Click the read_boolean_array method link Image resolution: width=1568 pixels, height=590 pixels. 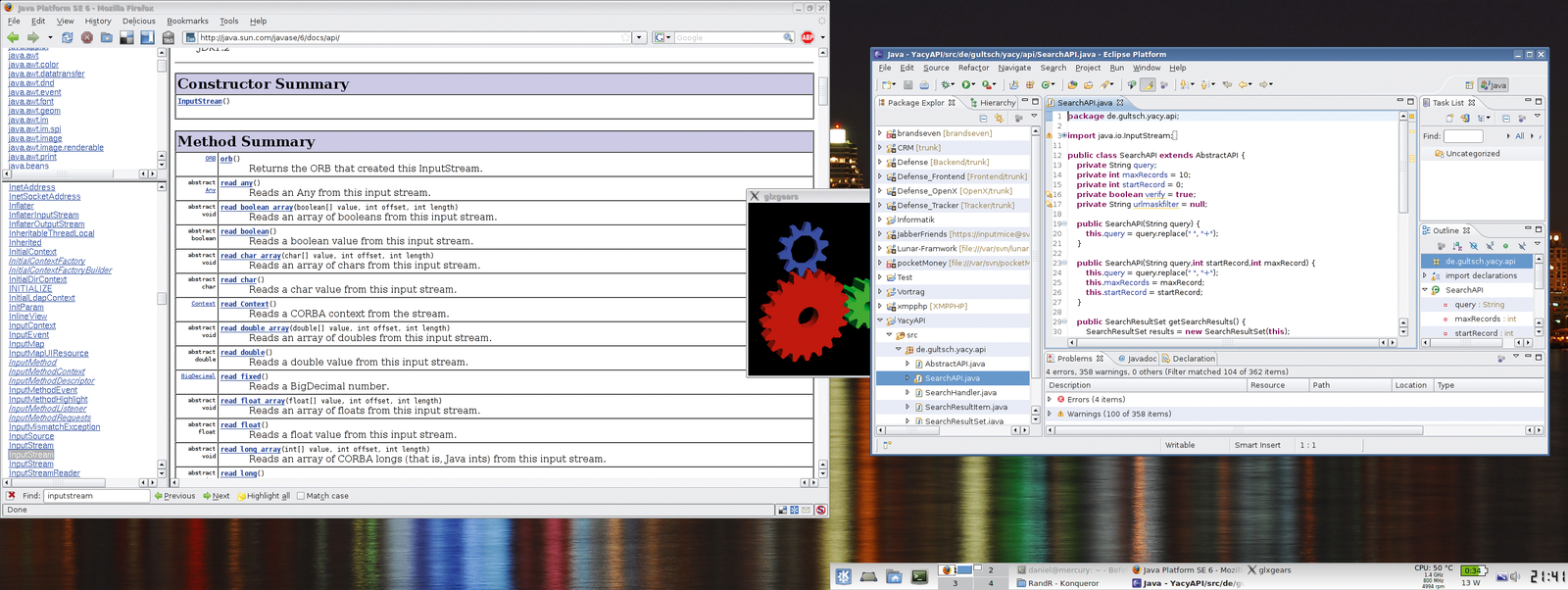[257, 207]
